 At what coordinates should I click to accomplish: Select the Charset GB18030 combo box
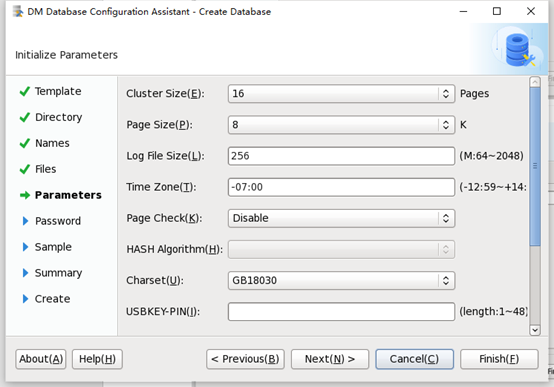pos(341,280)
